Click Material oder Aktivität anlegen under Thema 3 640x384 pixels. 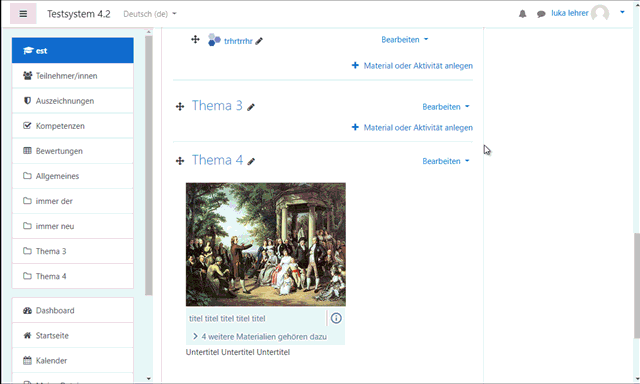click(x=412, y=128)
